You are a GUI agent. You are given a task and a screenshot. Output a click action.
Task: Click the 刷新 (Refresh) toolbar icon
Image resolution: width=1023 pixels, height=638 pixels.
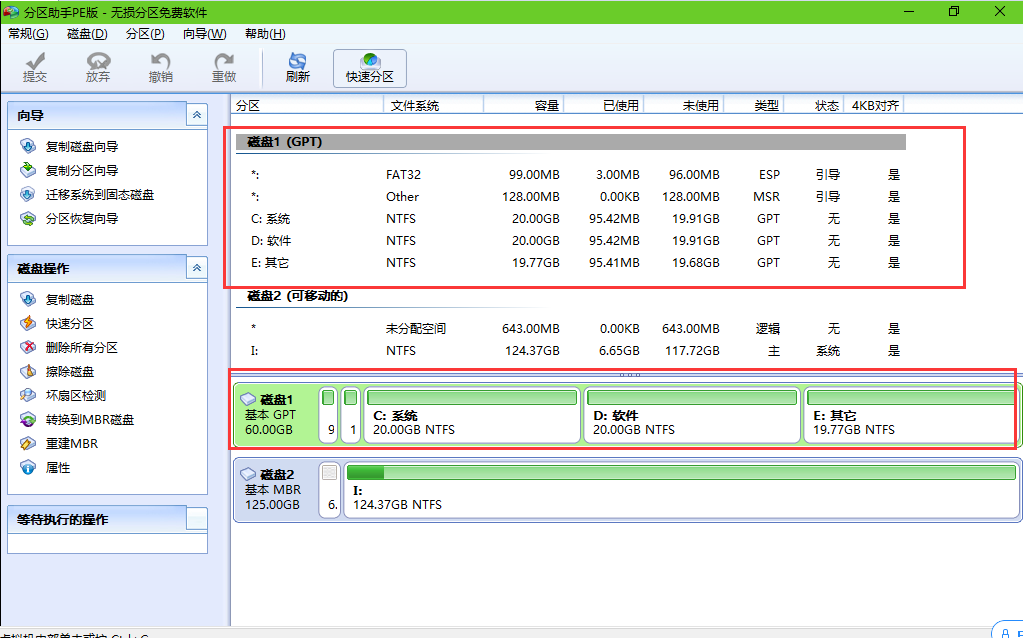(298, 68)
